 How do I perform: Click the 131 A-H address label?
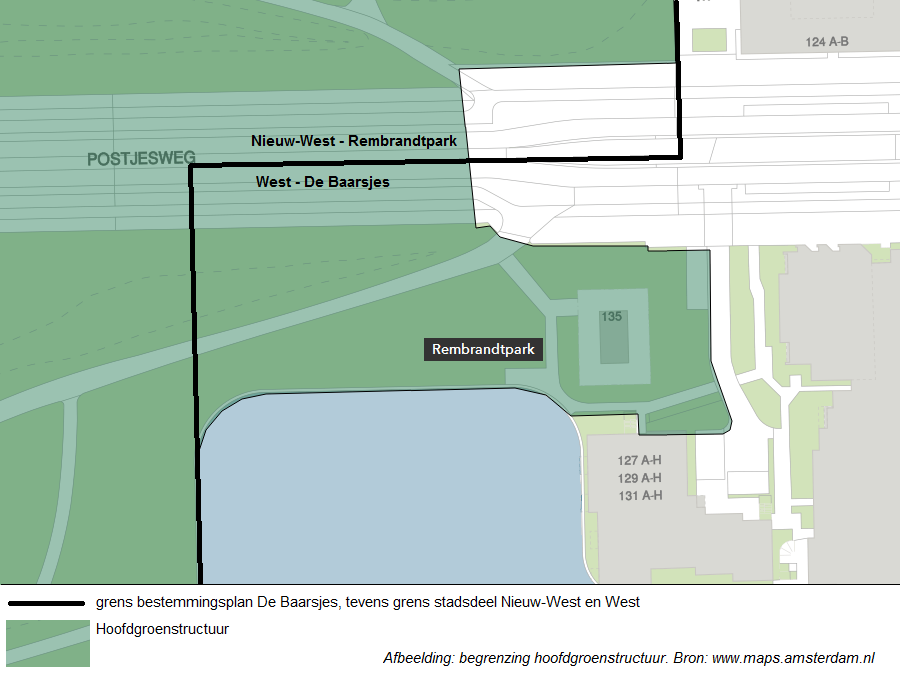640,496
